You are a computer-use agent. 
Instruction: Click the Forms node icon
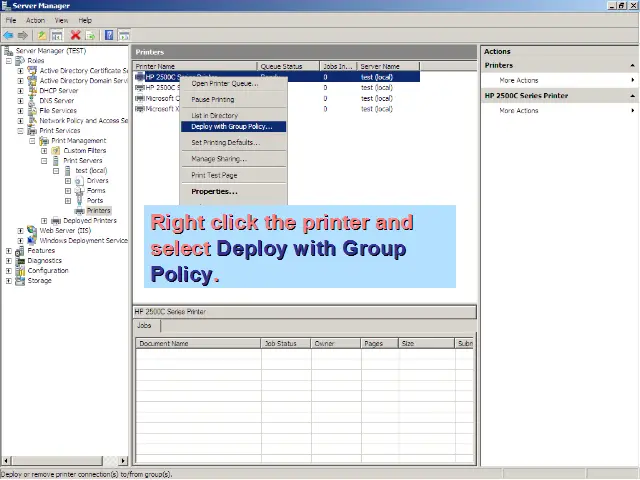[79, 191]
